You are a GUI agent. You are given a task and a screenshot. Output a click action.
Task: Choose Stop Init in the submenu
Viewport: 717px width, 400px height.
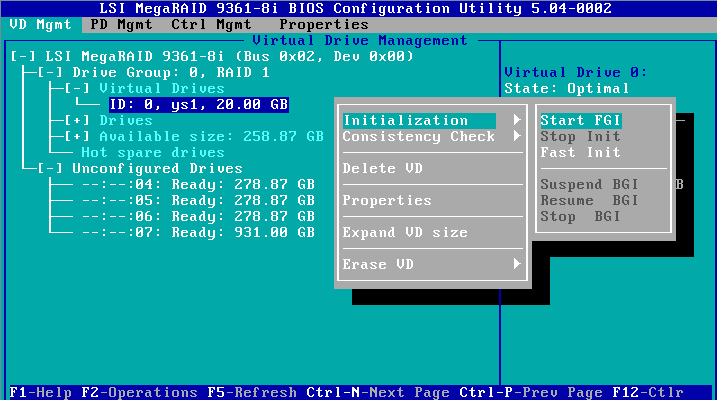coord(580,137)
